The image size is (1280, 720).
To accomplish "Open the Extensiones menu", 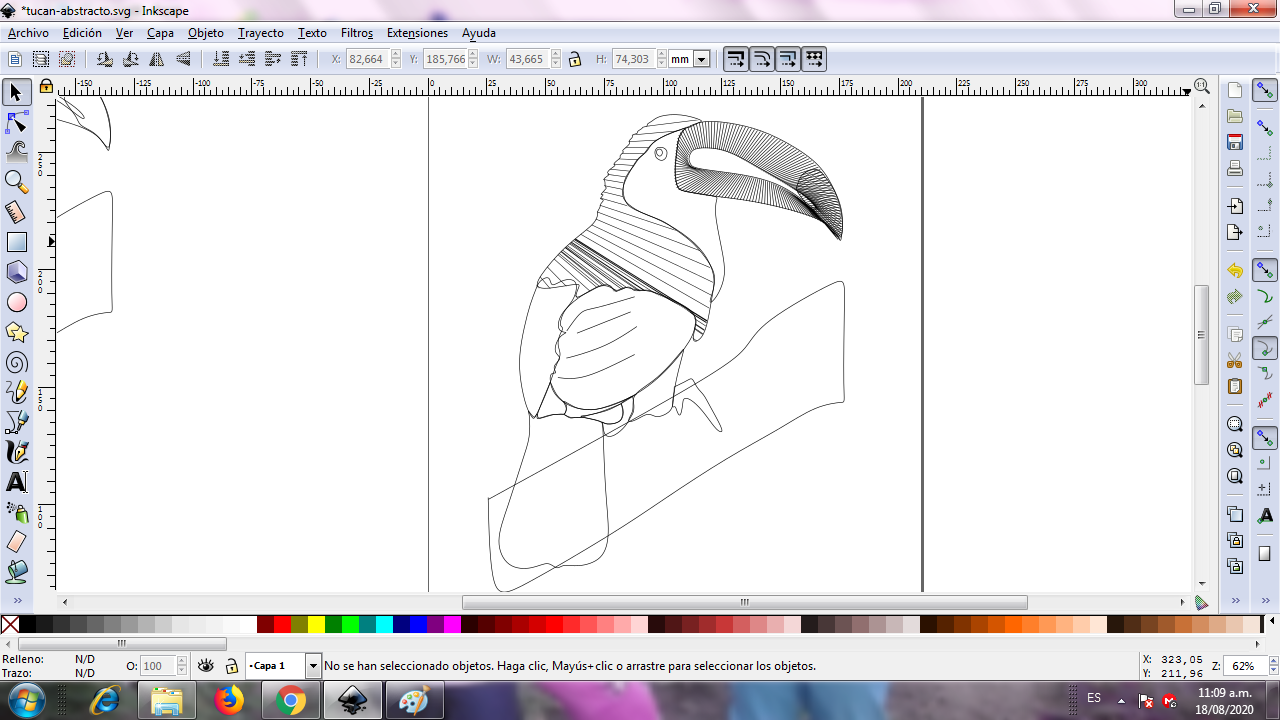I will [x=417, y=33].
